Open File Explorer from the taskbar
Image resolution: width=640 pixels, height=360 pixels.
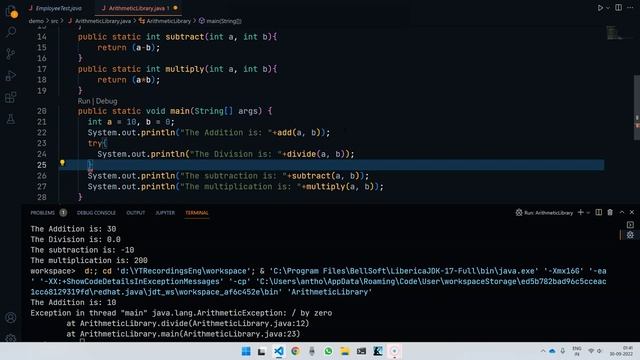(345, 351)
